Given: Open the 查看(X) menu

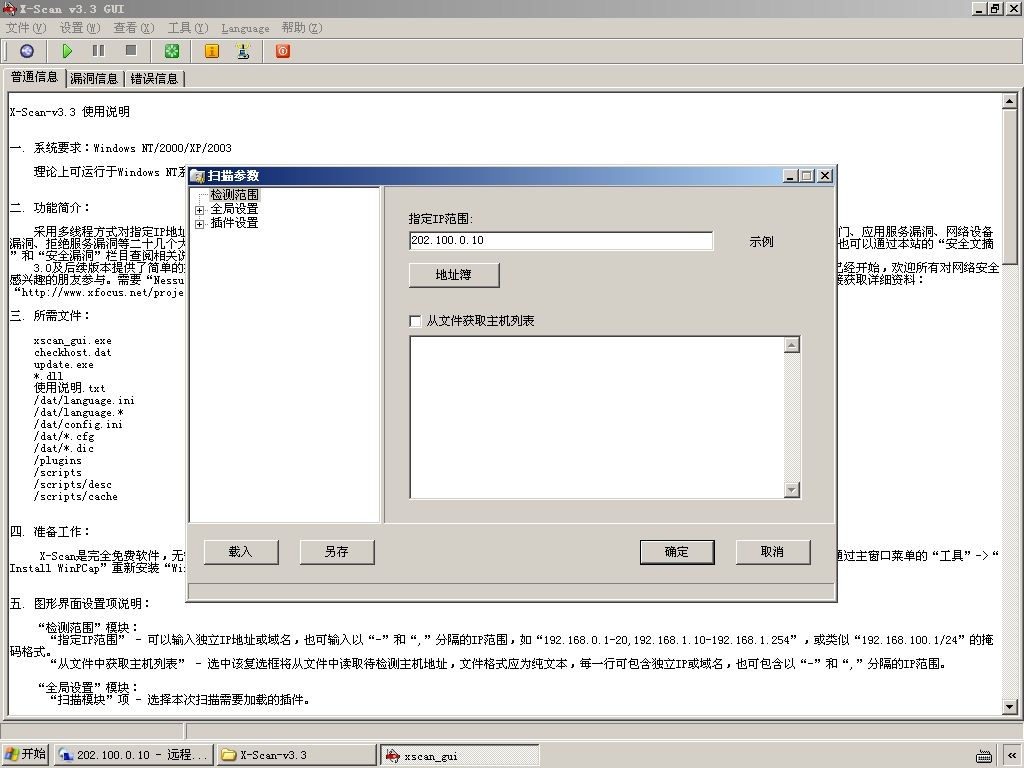Looking at the screenshot, I should 134,27.
